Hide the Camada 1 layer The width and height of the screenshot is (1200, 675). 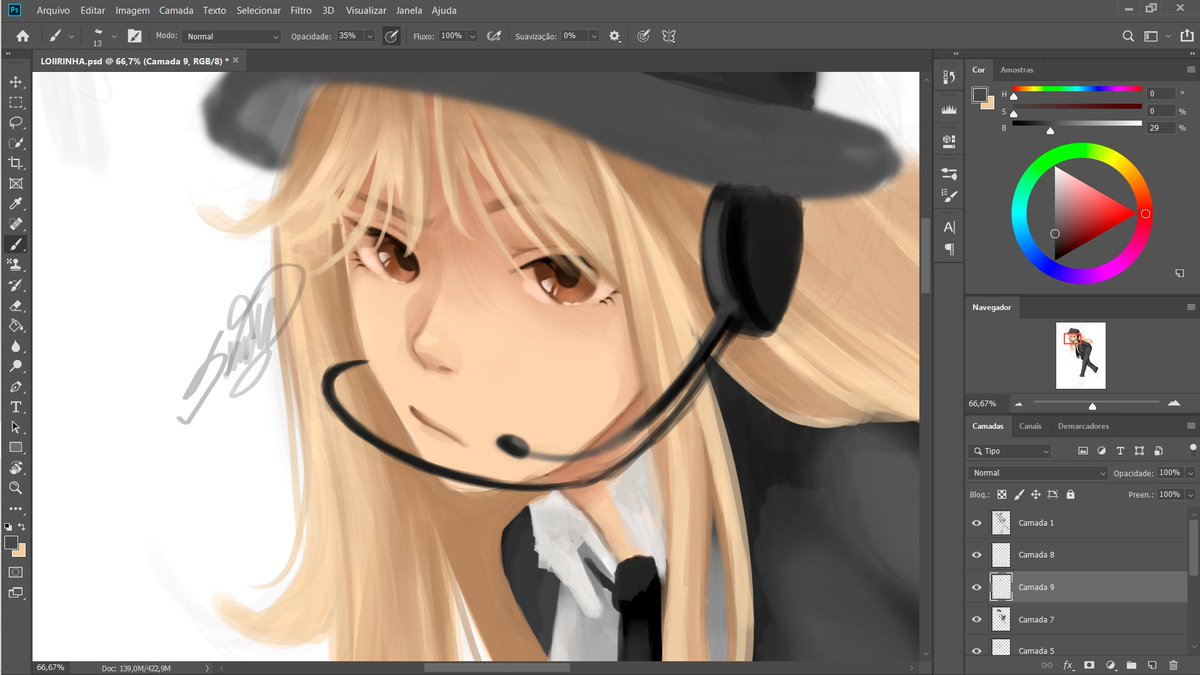click(x=977, y=523)
